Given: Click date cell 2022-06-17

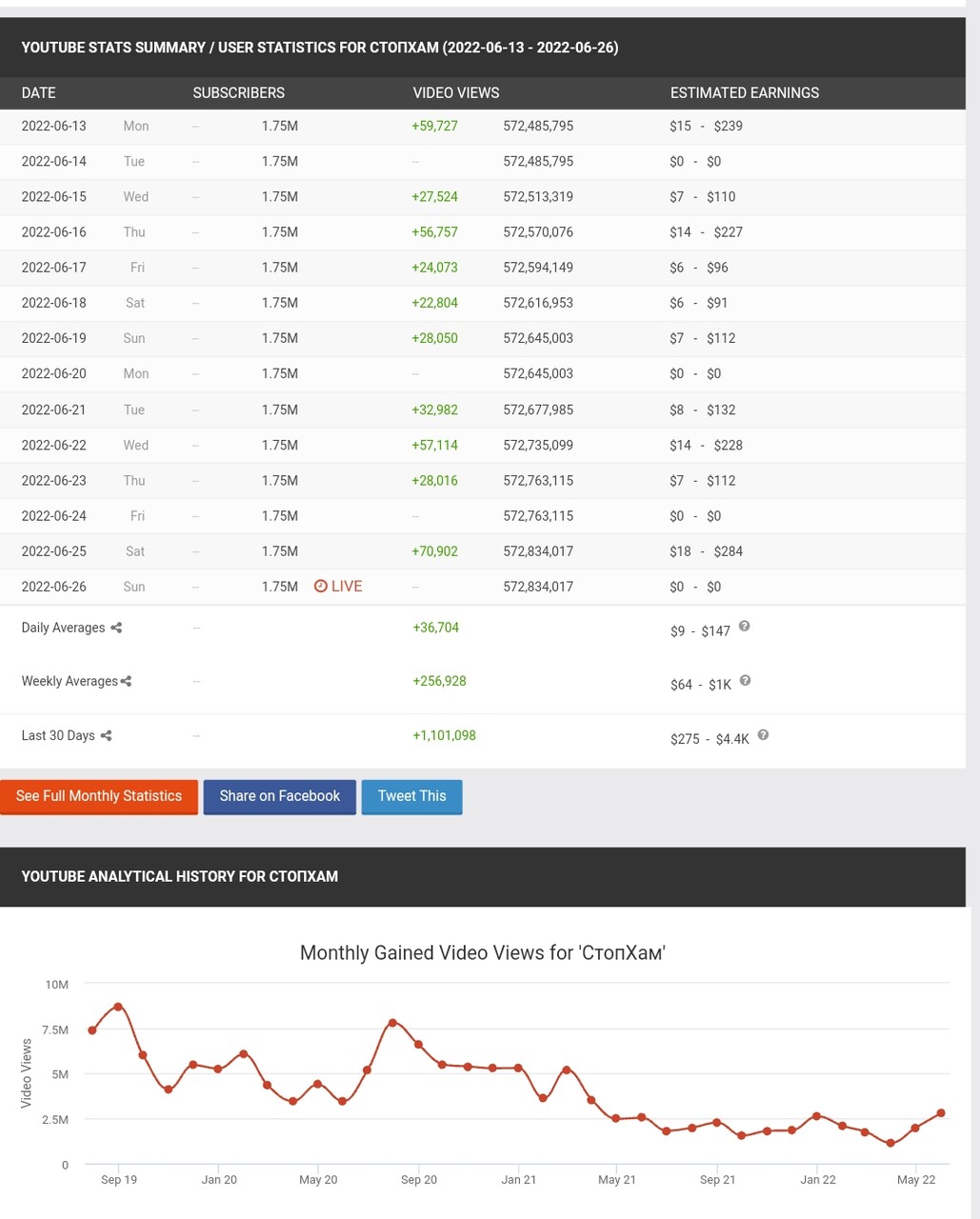Looking at the screenshot, I should (54, 268).
